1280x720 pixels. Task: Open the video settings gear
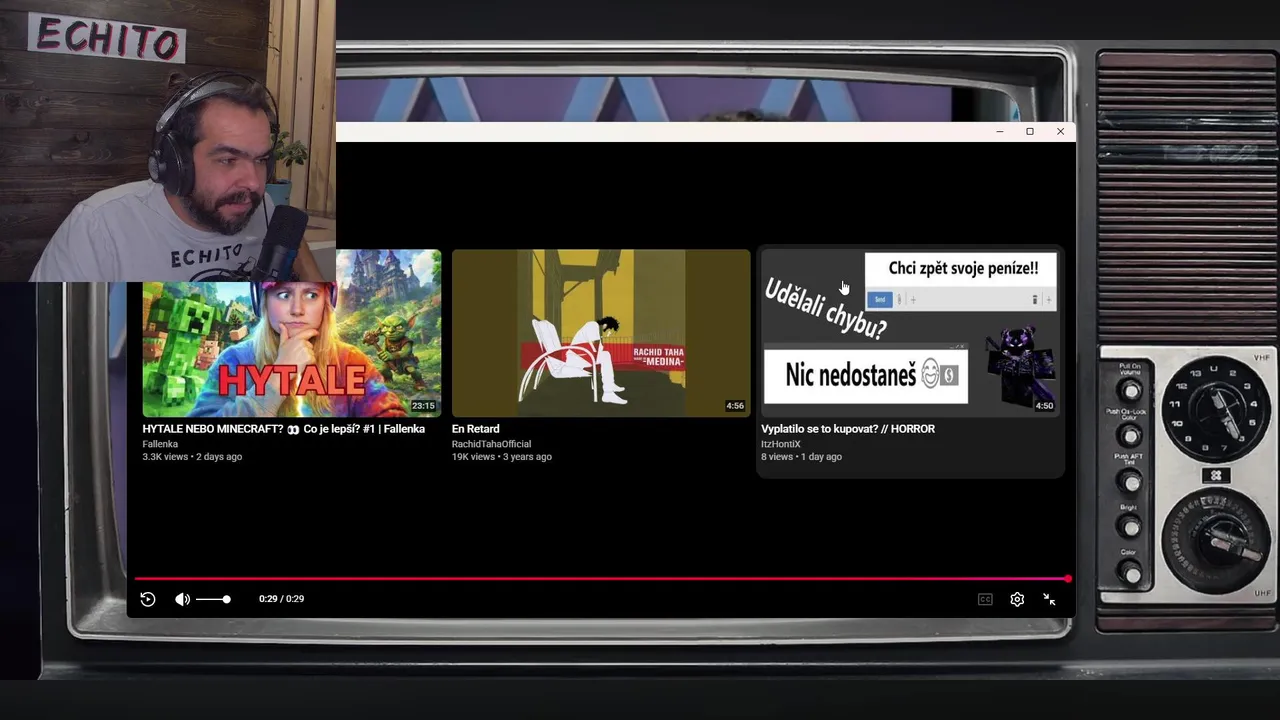tap(1017, 599)
